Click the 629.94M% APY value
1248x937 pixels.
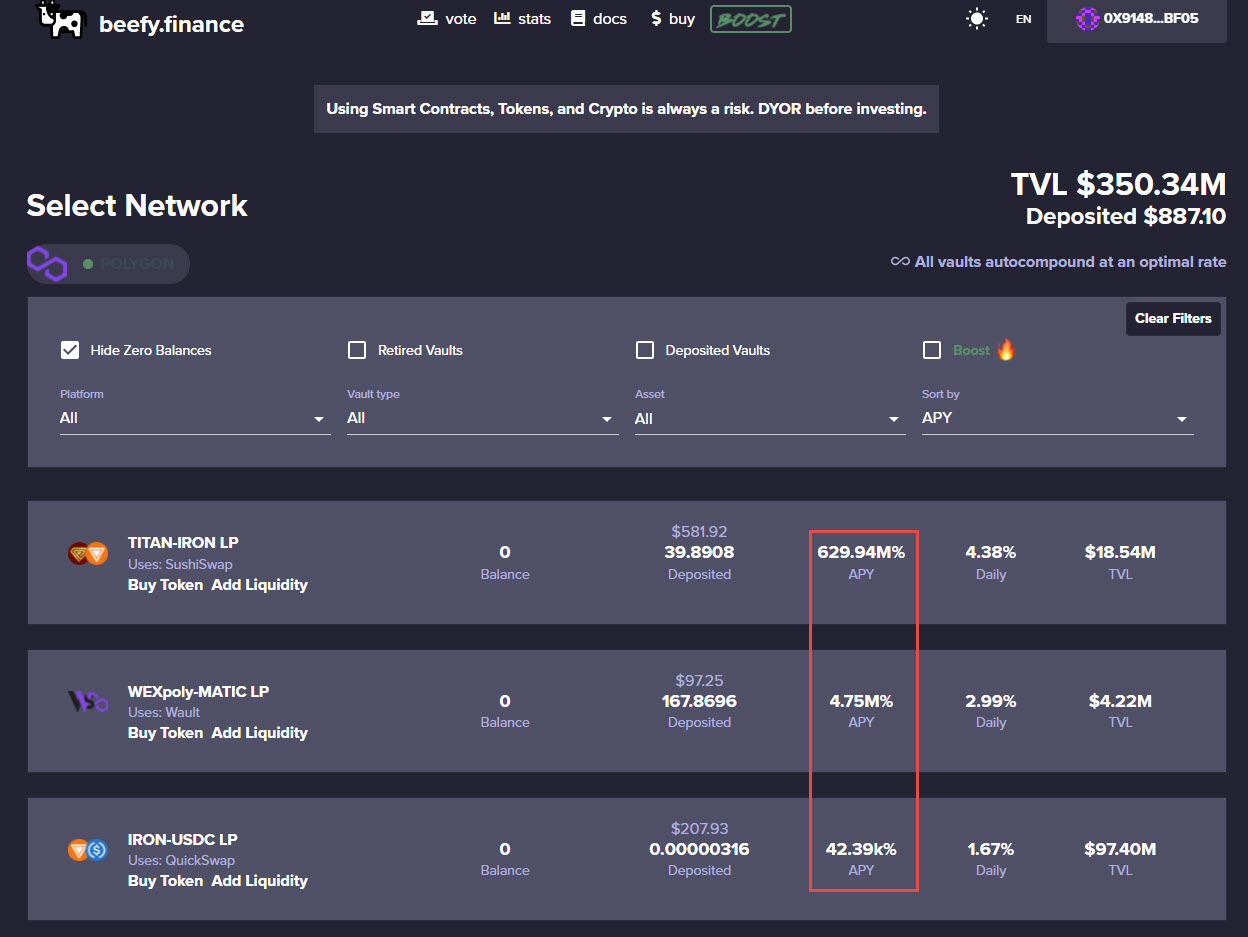click(861, 552)
